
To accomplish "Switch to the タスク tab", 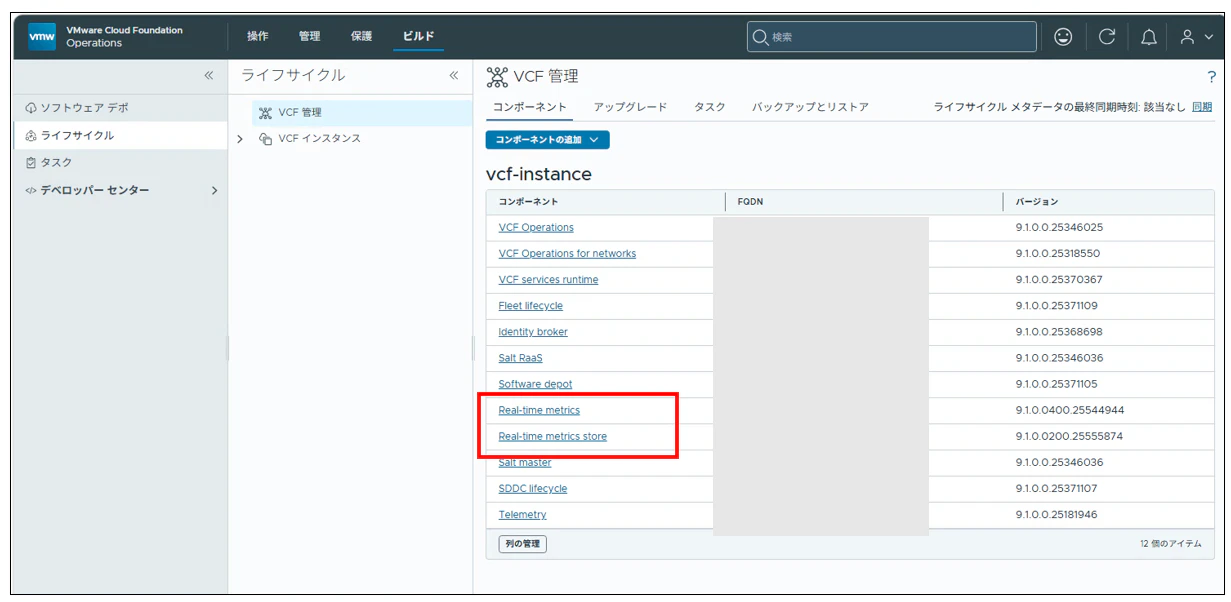I will (x=710, y=107).
